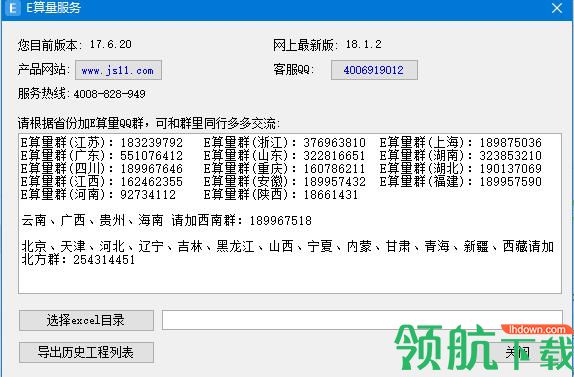This screenshot has height=377, width=574.
Task: Select the 浙江 group number 376963810
Action: 334,142
